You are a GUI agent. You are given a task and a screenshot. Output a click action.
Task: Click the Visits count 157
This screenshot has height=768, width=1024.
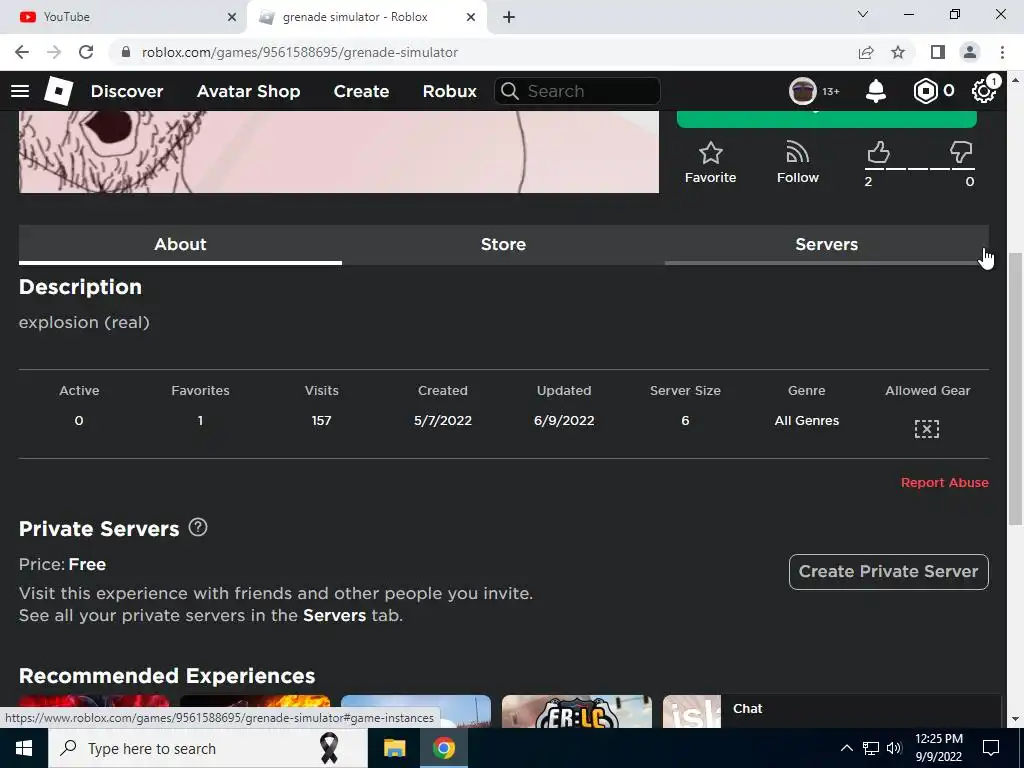321,421
